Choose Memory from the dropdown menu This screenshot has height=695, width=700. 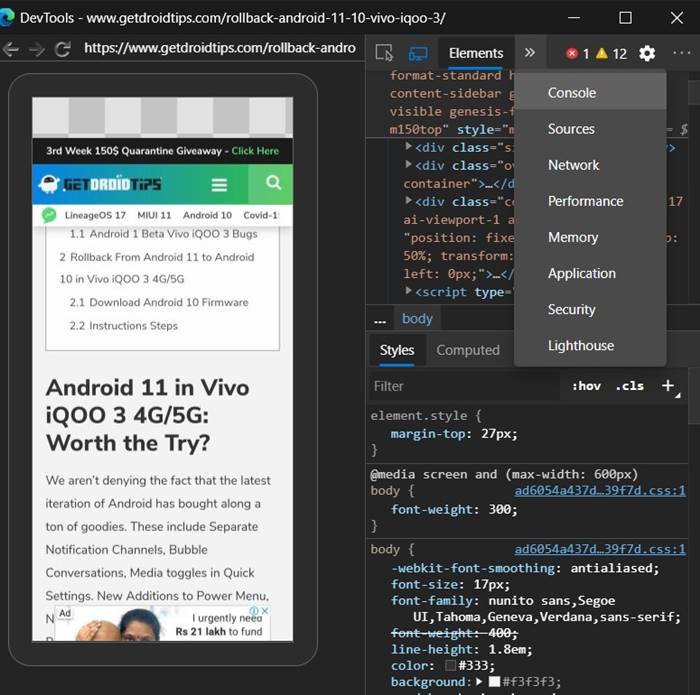tap(590, 237)
